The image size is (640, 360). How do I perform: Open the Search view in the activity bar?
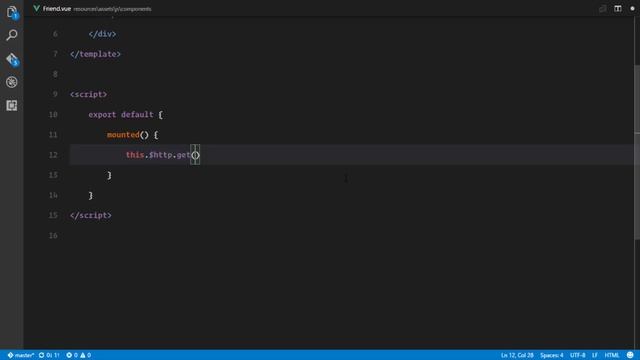click(12, 35)
